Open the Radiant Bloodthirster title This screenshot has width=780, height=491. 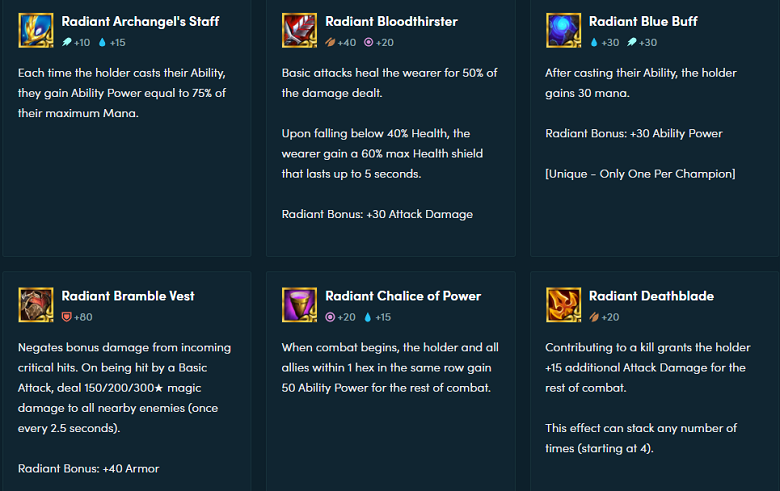coord(391,21)
